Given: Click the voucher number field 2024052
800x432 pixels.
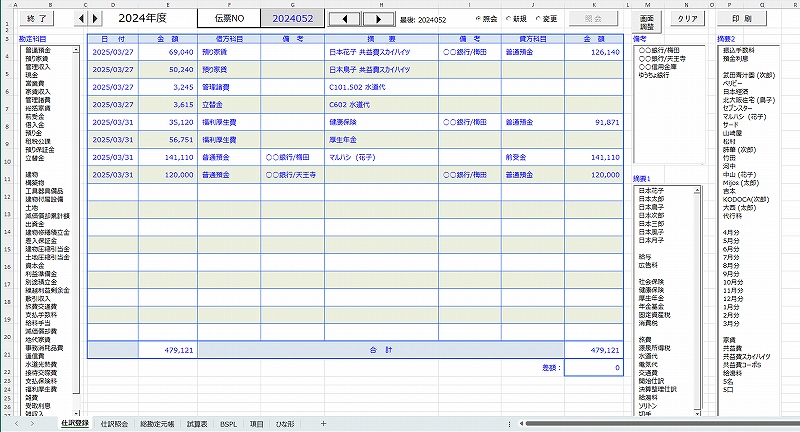Looking at the screenshot, I should coord(291,18).
